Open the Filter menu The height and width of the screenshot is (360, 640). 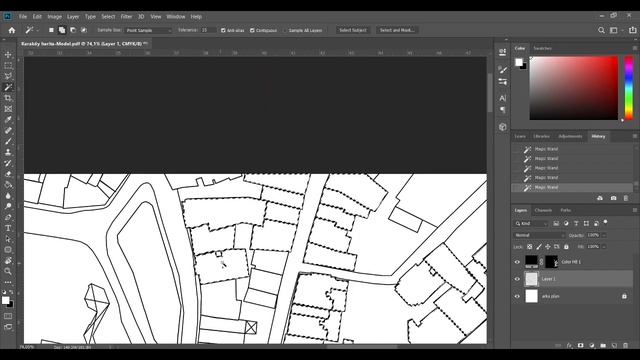click(x=126, y=17)
